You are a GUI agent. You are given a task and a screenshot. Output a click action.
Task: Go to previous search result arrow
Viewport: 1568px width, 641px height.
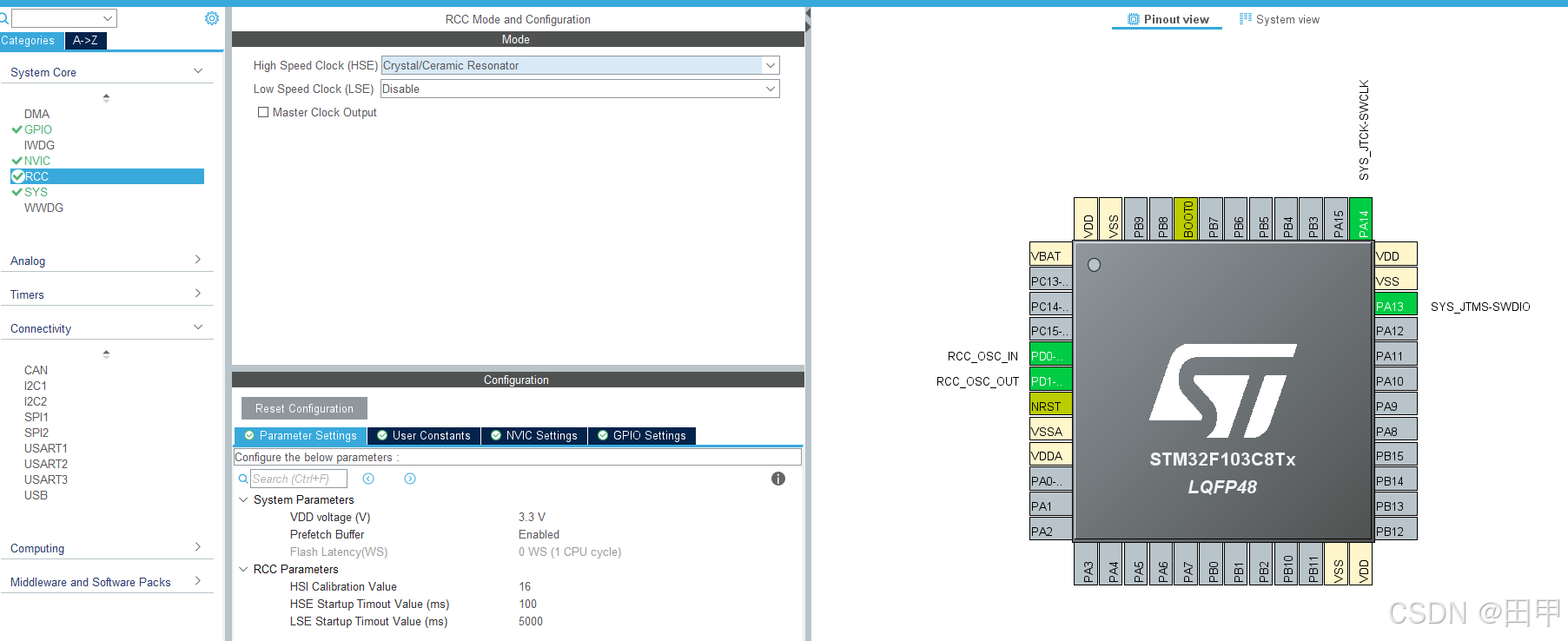pos(368,479)
